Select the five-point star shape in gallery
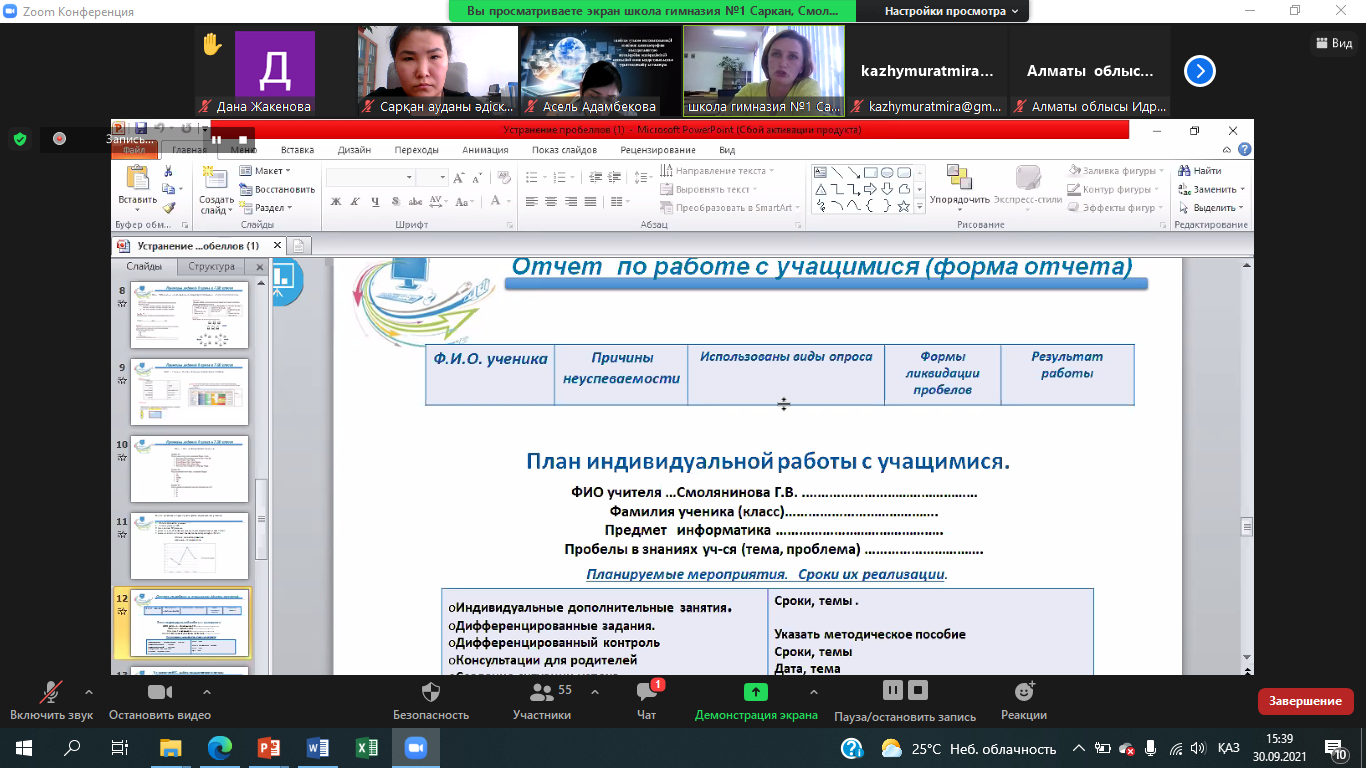The width and height of the screenshot is (1366, 768). (904, 206)
